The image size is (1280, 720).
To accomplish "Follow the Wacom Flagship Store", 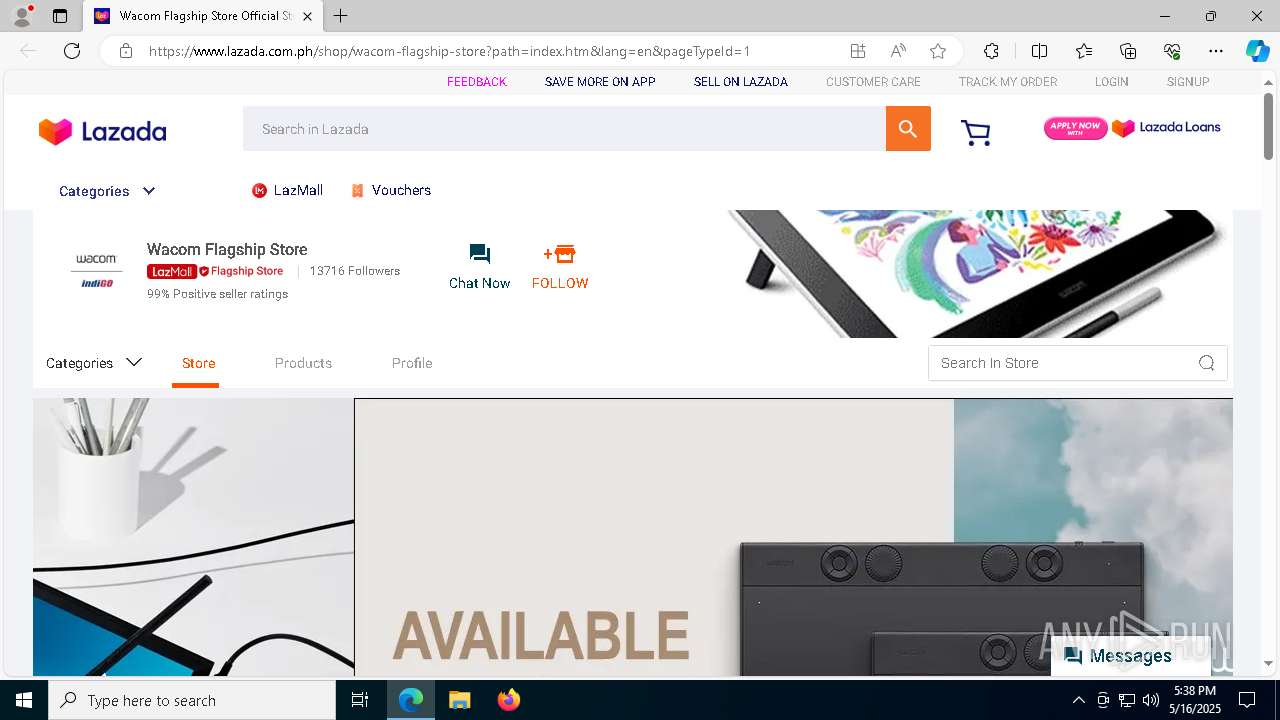I will (560, 267).
